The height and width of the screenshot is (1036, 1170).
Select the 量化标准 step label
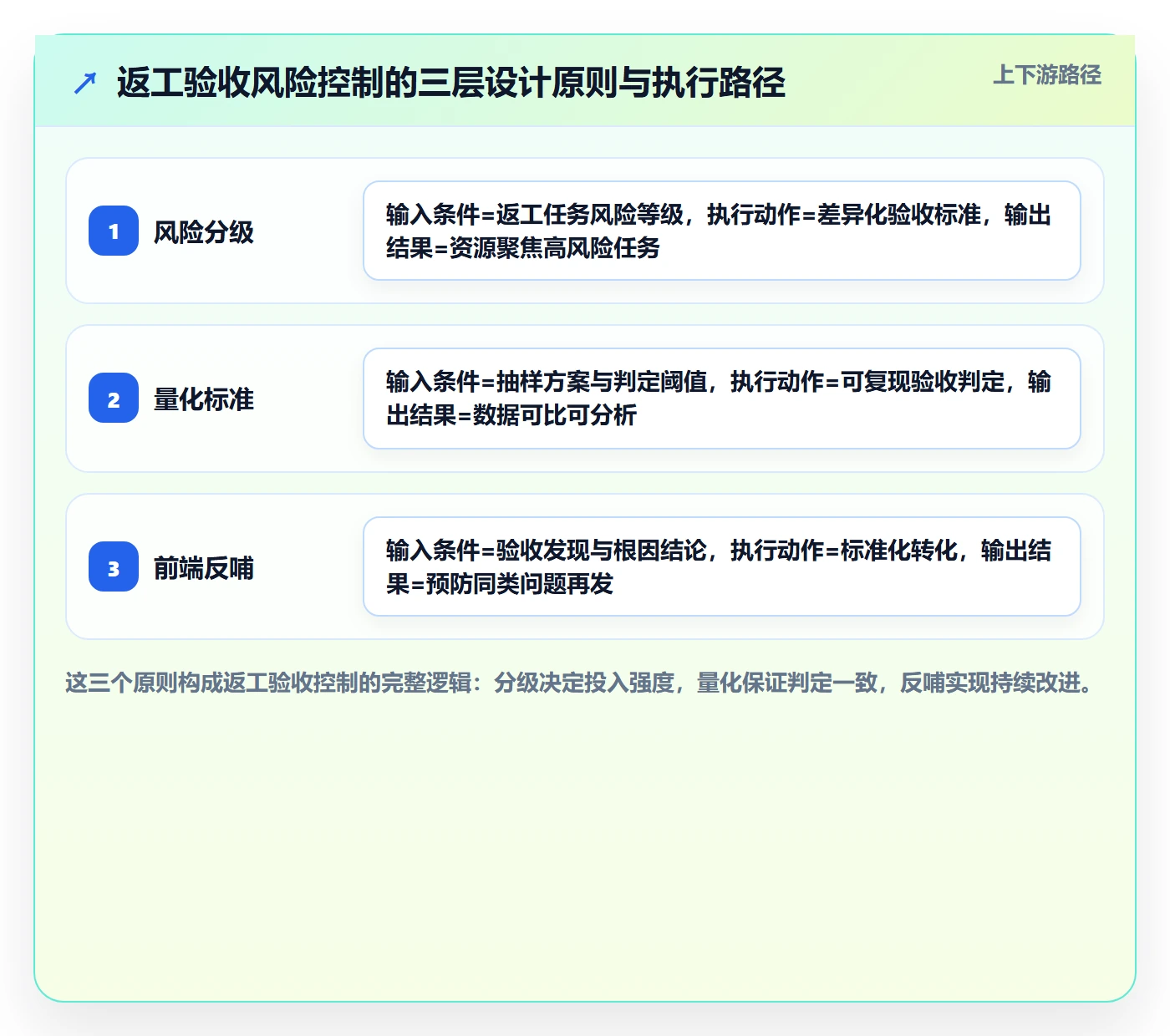[204, 399]
